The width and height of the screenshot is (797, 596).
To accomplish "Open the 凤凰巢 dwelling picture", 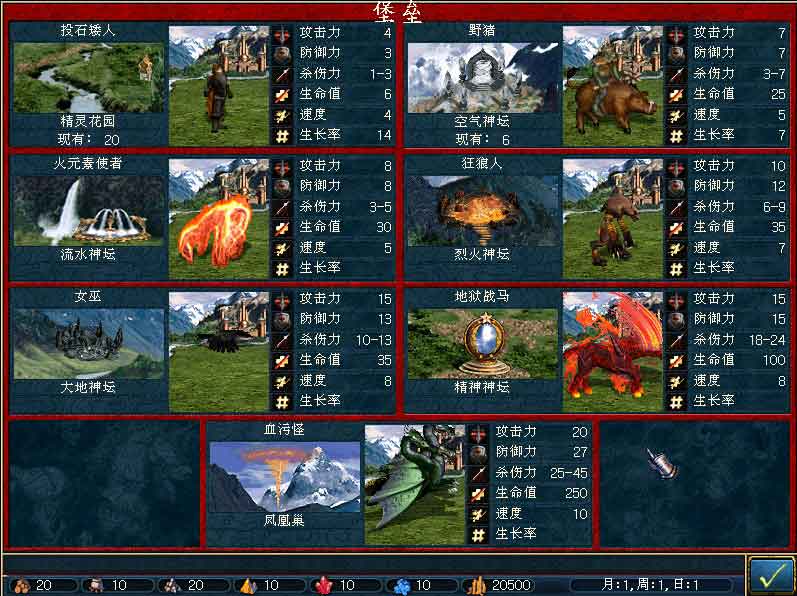I will click(285, 477).
